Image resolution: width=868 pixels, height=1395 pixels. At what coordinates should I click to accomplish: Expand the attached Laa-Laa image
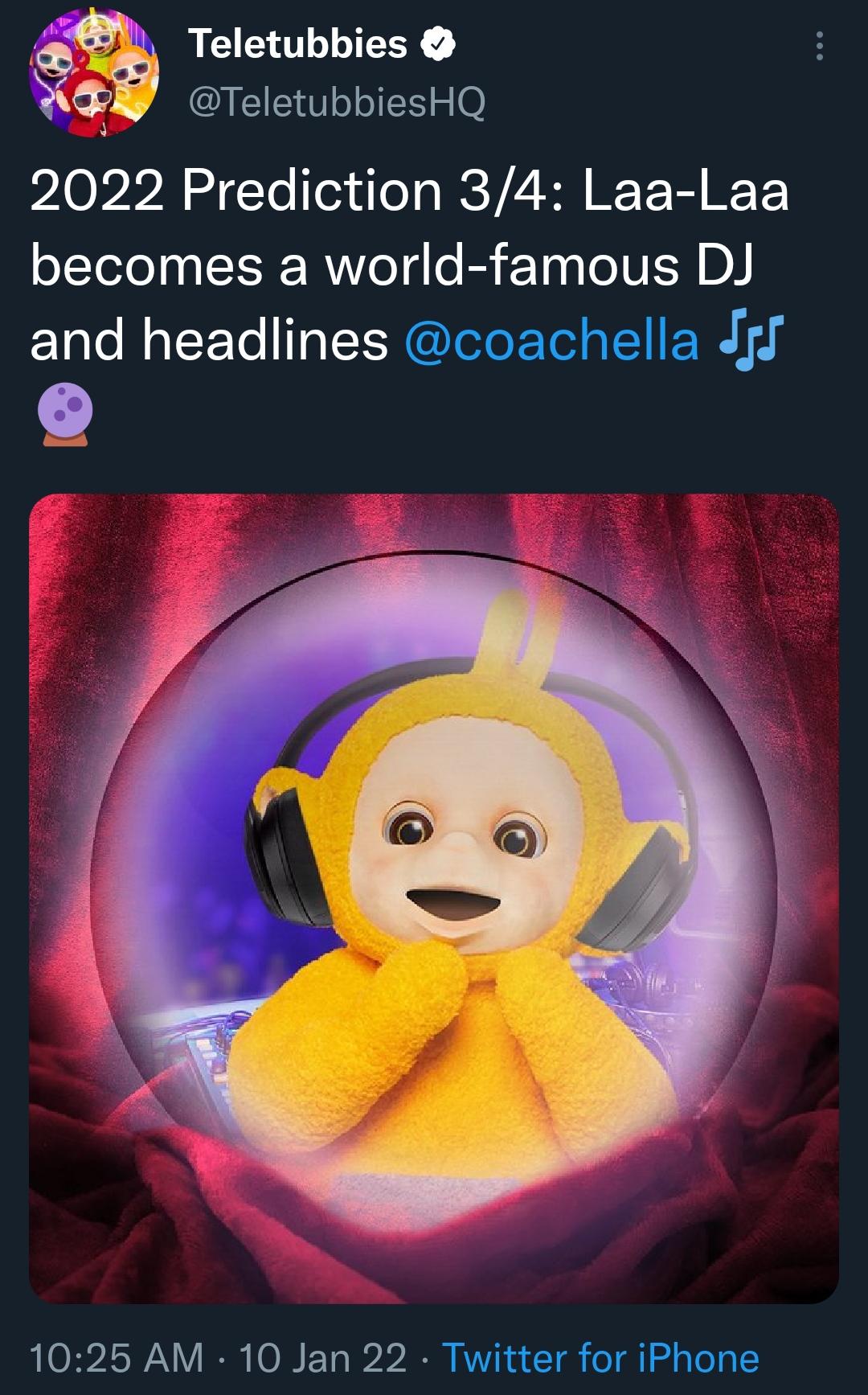coord(434,901)
